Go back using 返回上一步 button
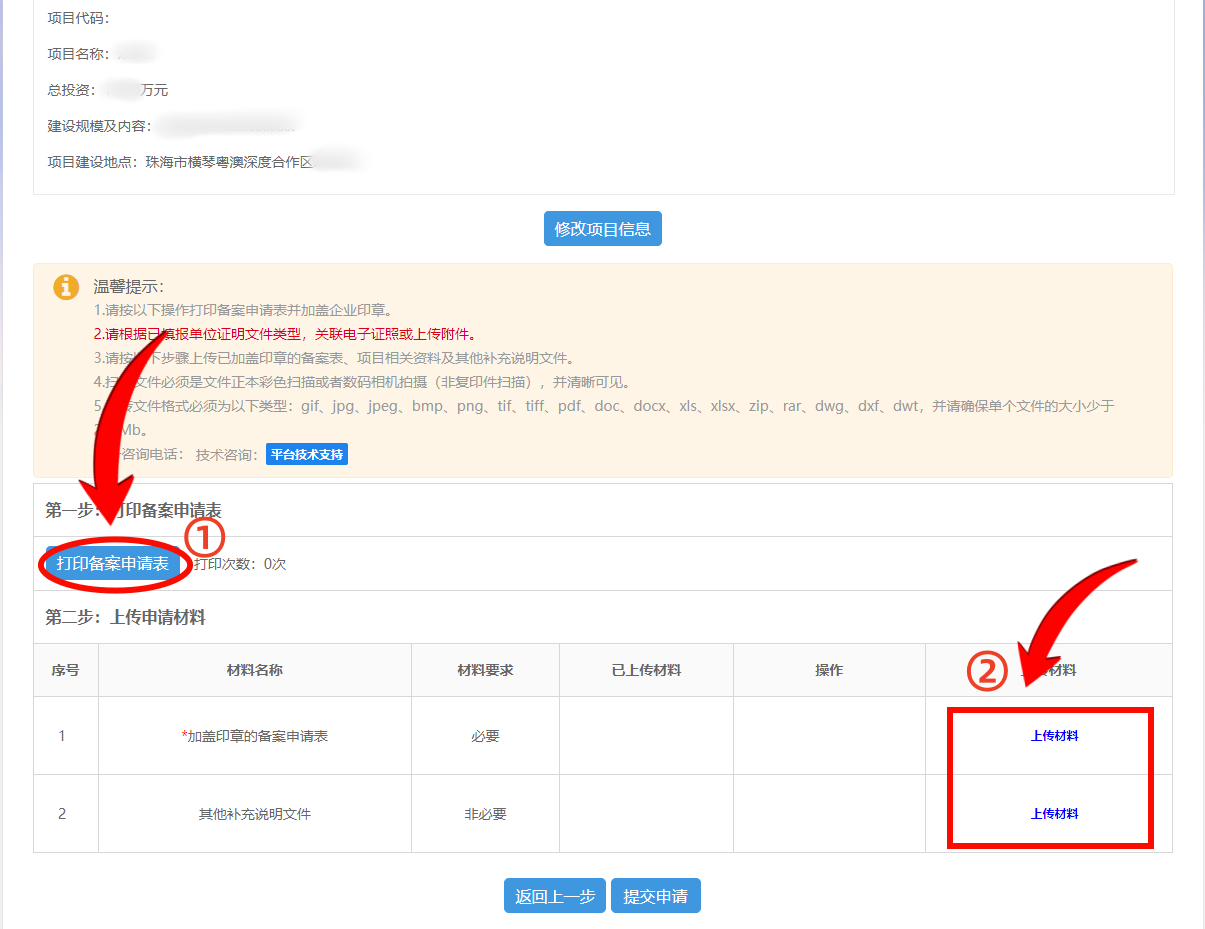Screen dimensions: 1205x929 point(554,895)
